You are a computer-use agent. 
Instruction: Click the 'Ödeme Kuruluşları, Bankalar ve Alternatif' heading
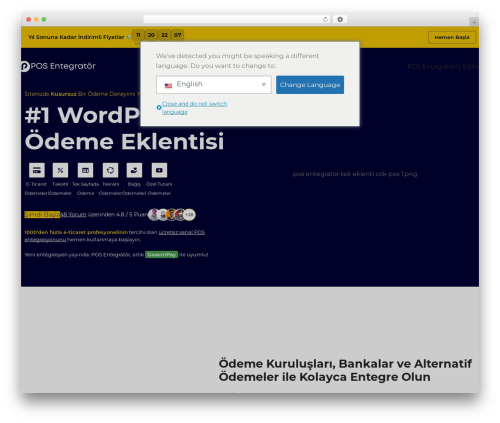tap(345, 363)
